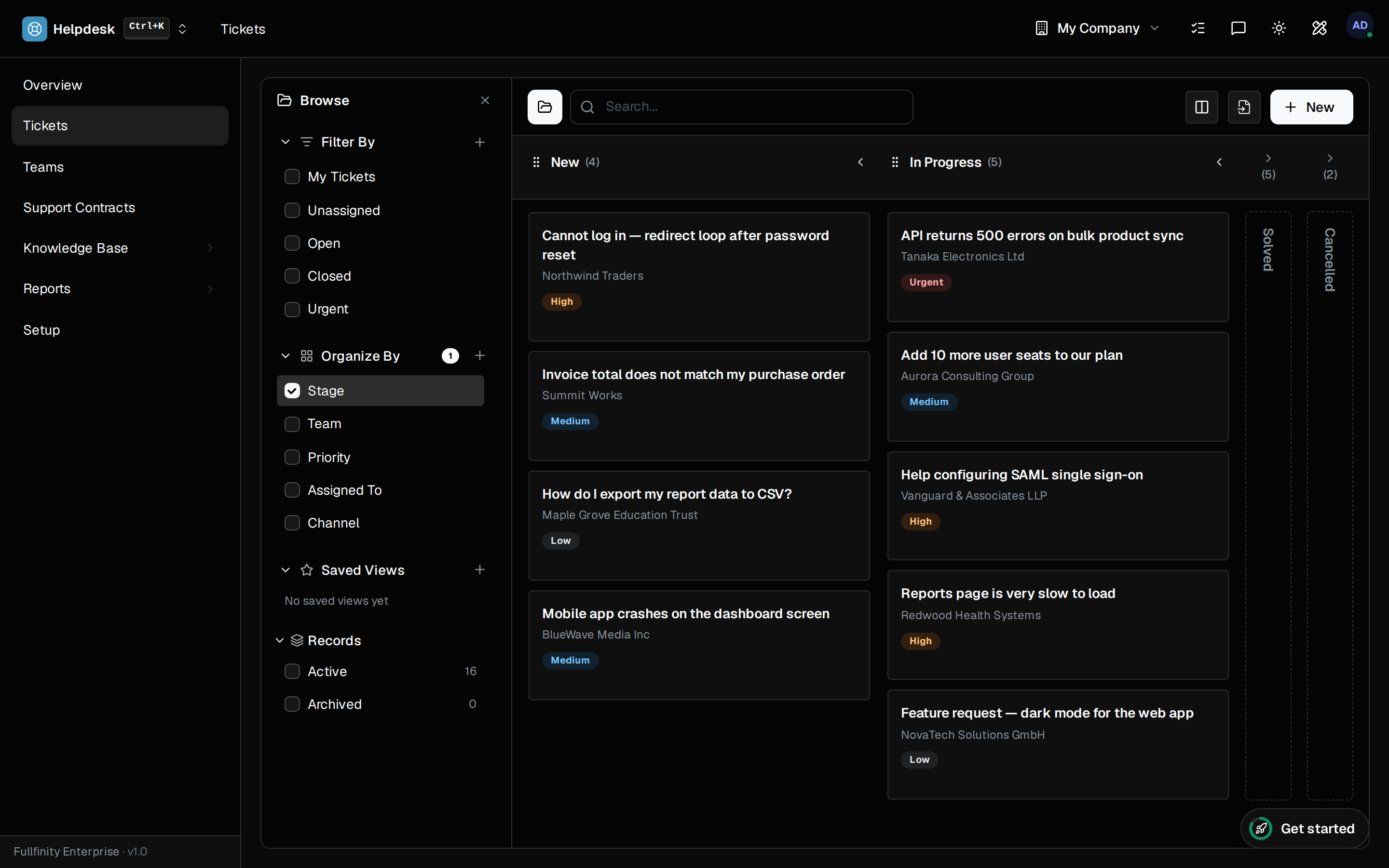The image size is (1389, 868).
Task: Uncheck the Stage grouping checkbox
Action: 292,391
